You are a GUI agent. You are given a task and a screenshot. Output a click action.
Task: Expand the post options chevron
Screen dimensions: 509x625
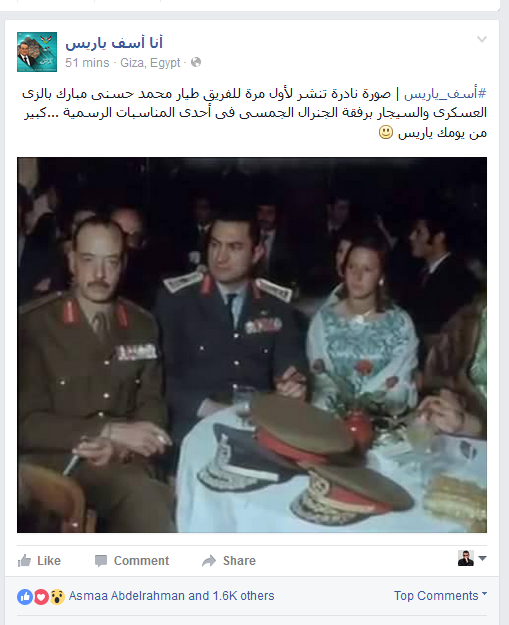click(x=482, y=39)
